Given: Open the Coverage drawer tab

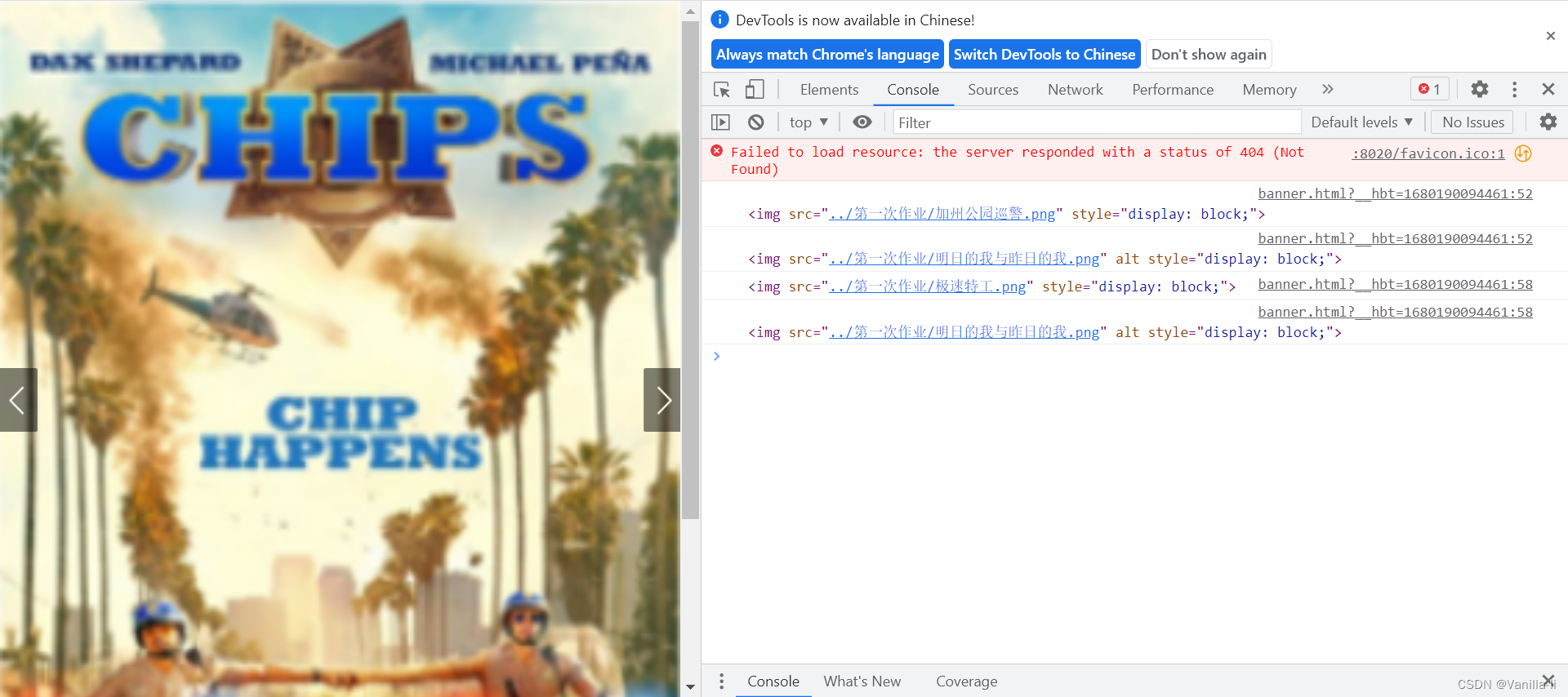Looking at the screenshot, I should click(x=966, y=681).
